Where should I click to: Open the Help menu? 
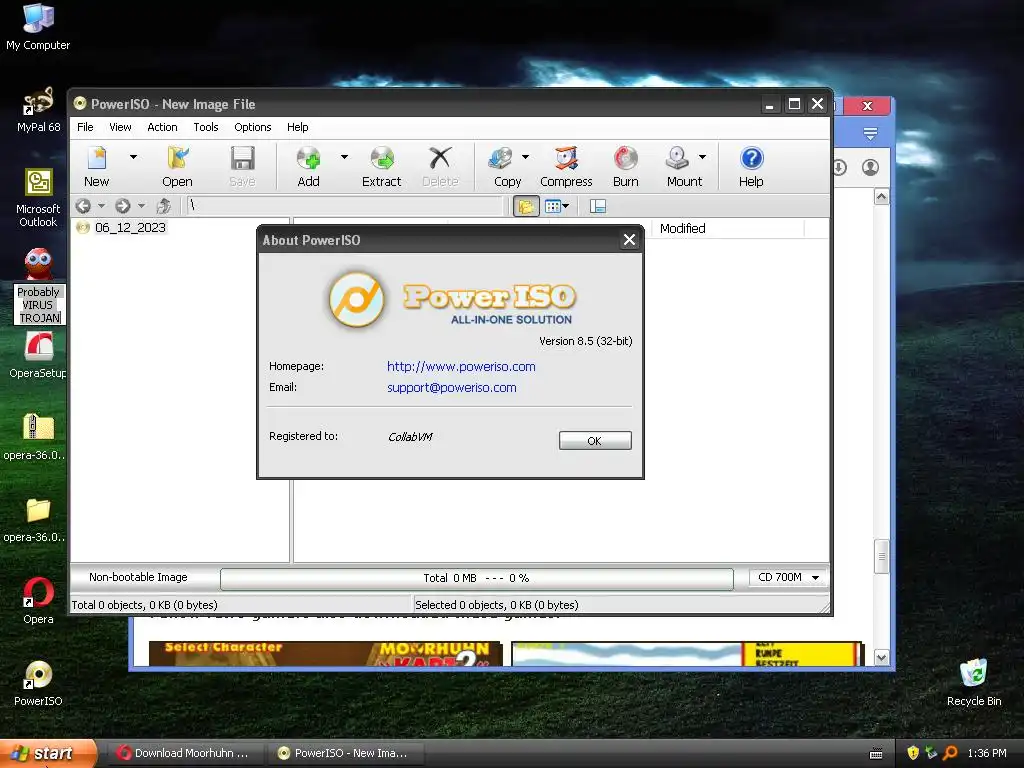tap(297, 127)
